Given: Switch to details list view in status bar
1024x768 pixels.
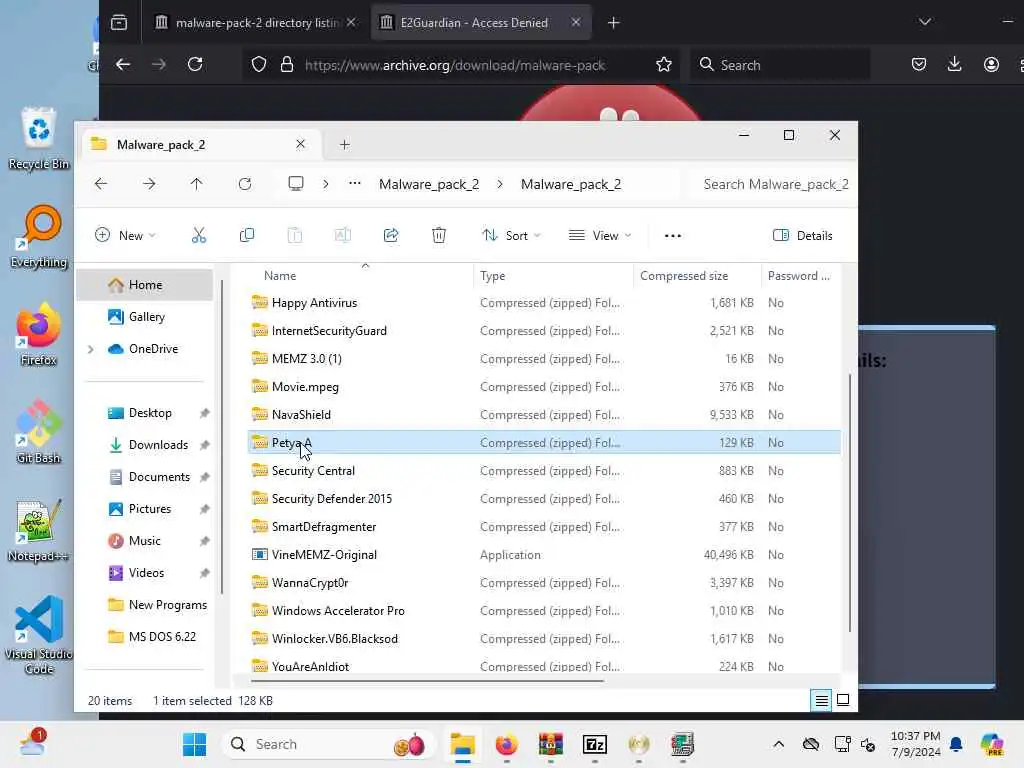Looking at the screenshot, I should tap(822, 701).
